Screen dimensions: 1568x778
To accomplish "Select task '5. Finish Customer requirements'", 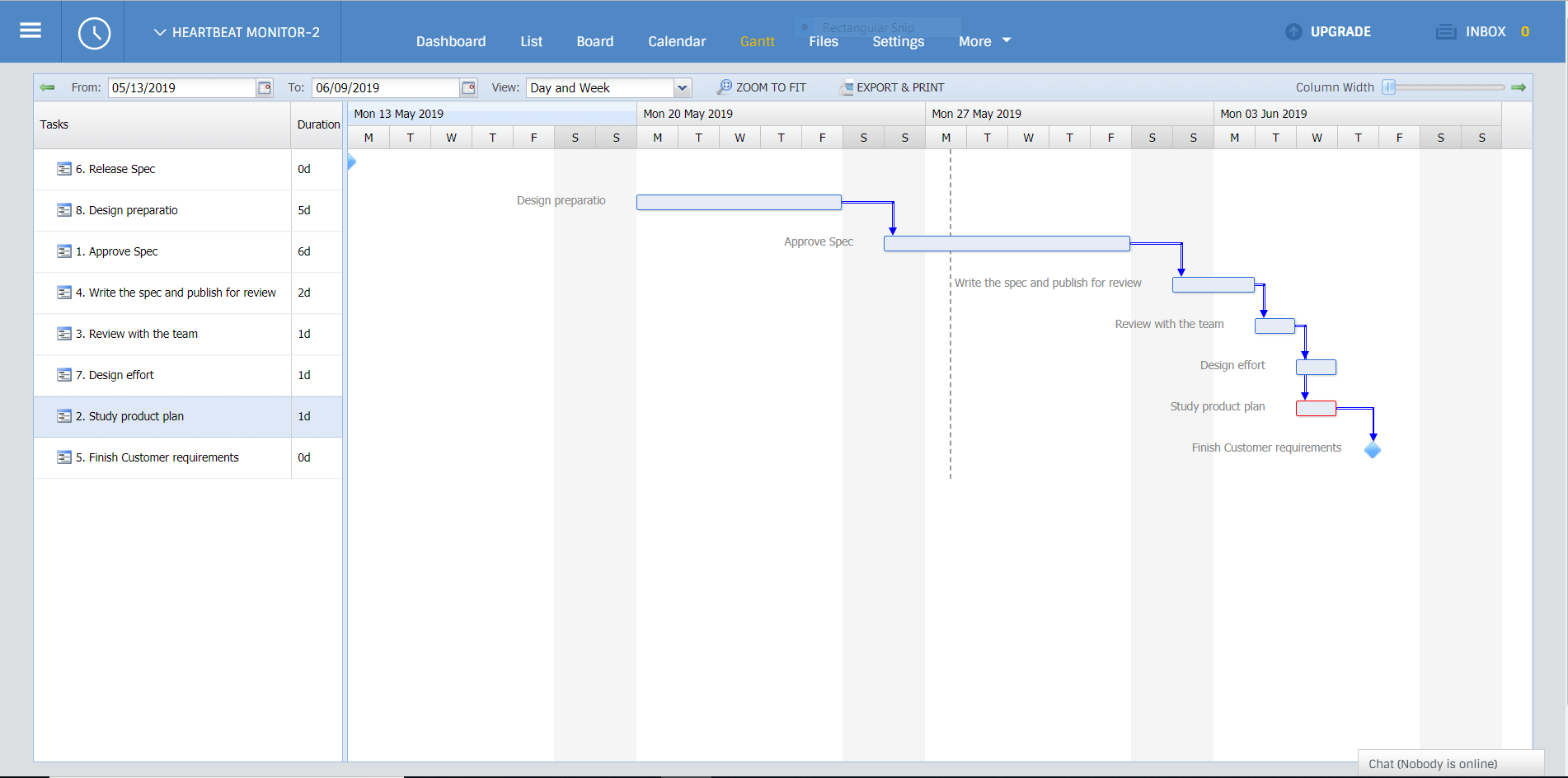I will [157, 457].
